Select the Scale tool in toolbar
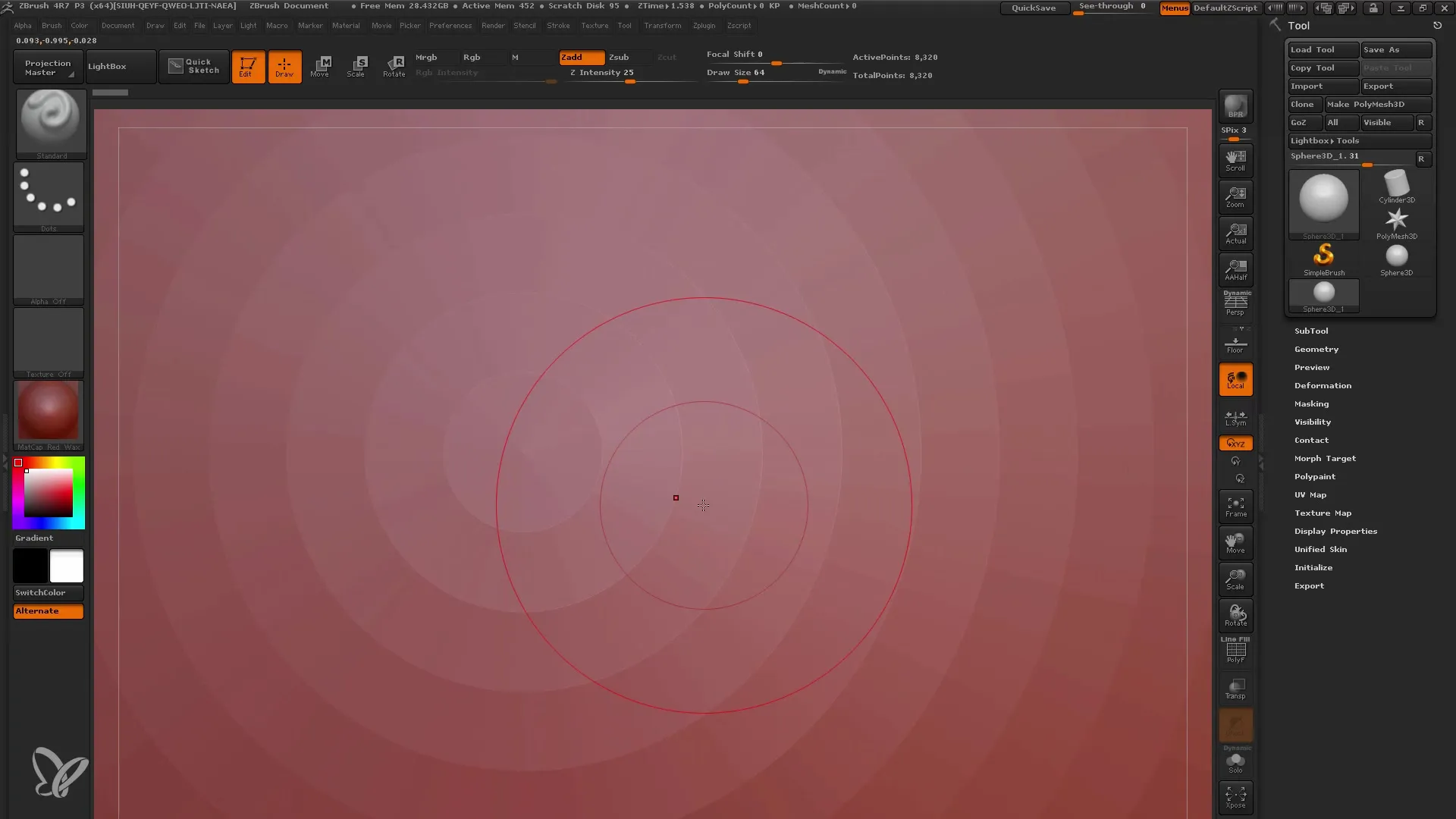 [x=356, y=67]
